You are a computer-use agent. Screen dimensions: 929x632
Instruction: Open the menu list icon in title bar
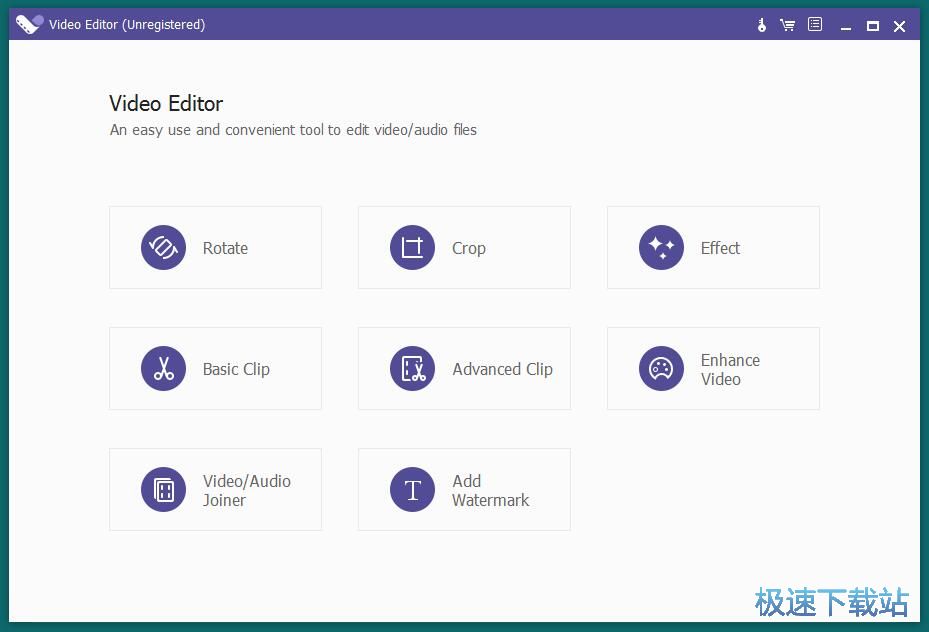point(815,24)
